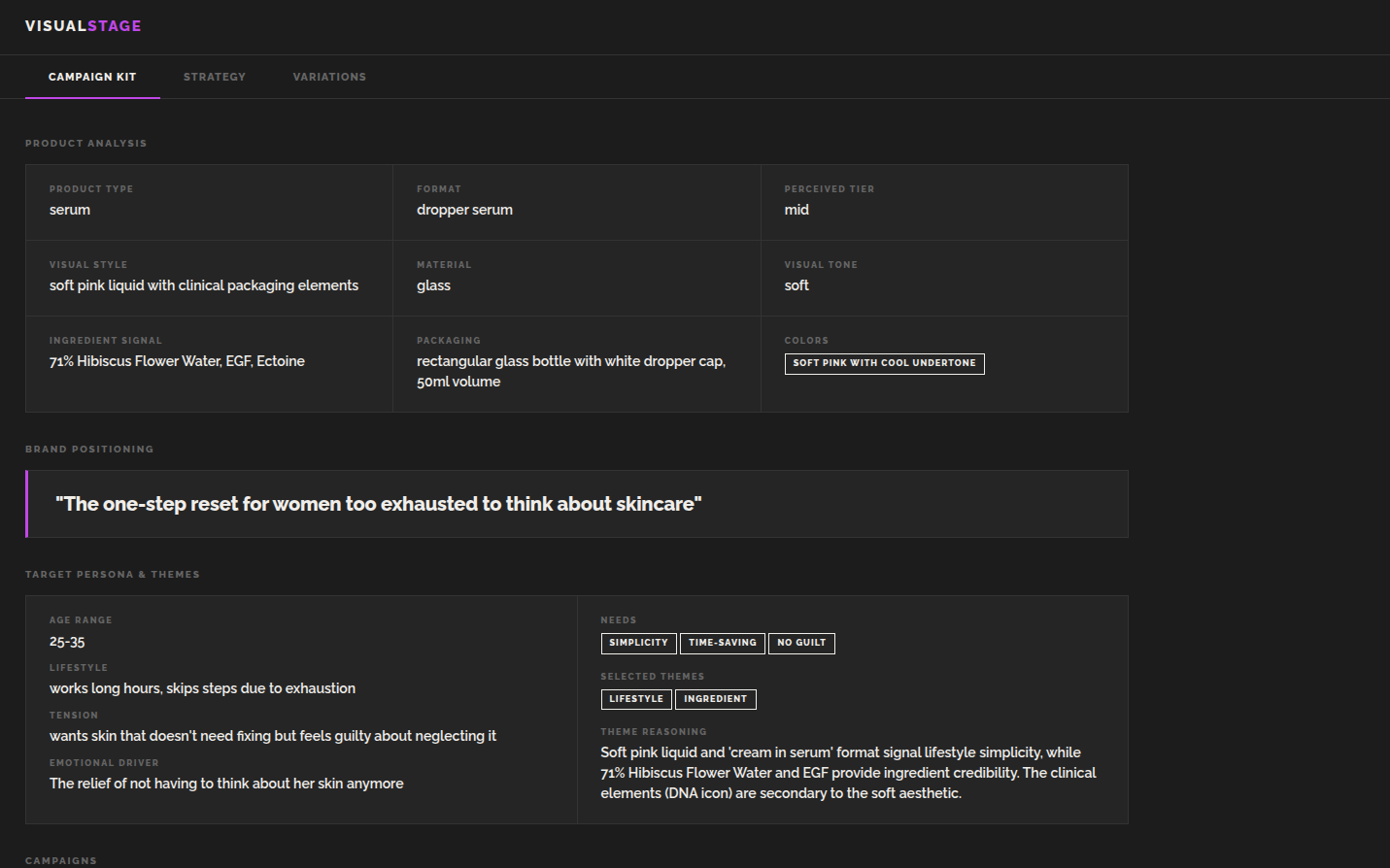The height and width of the screenshot is (868, 1390).
Task: Click the brand positioning quote text
Action: tap(379, 504)
